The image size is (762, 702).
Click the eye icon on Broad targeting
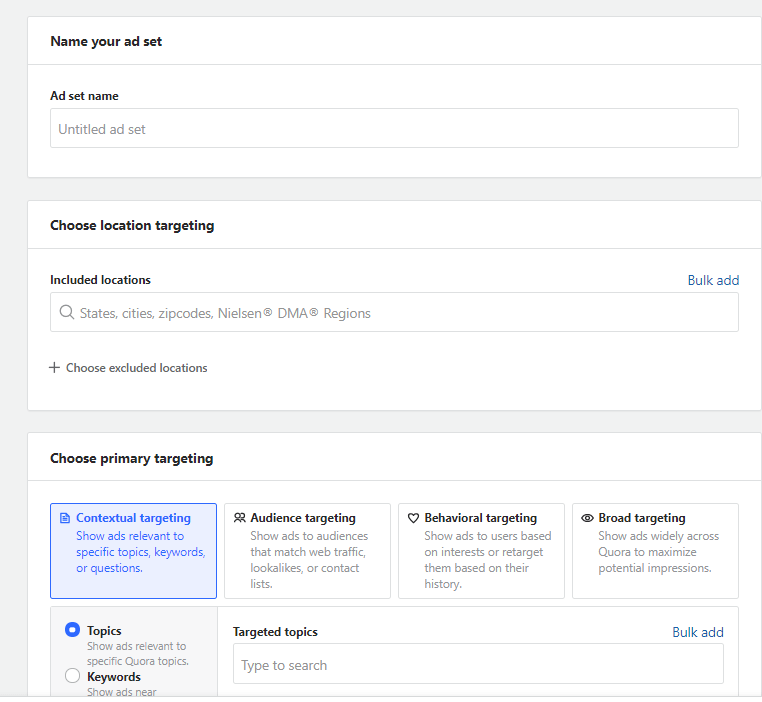coord(588,518)
